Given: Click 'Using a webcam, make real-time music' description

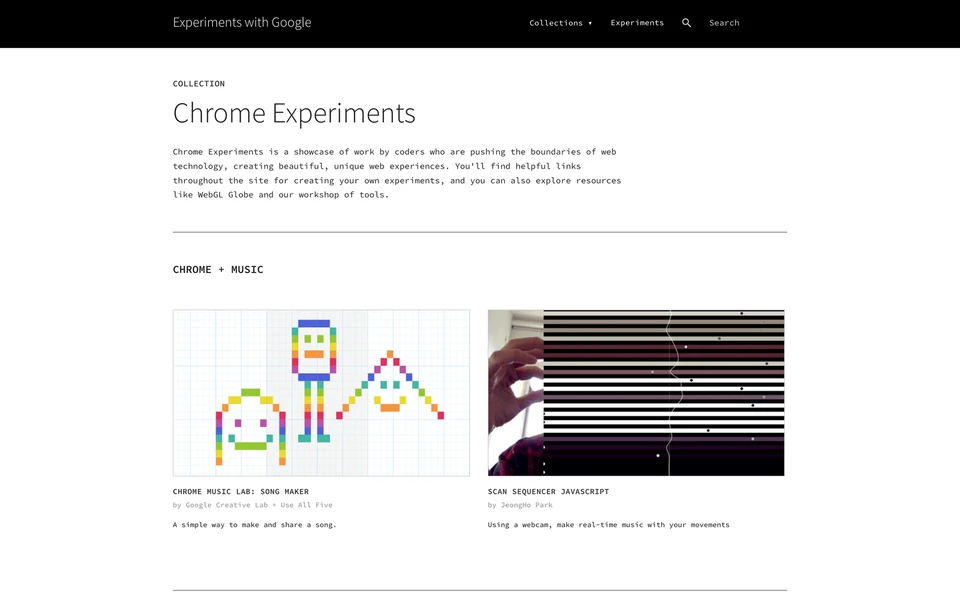Looking at the screenshot, I should (x=609, y=525).
